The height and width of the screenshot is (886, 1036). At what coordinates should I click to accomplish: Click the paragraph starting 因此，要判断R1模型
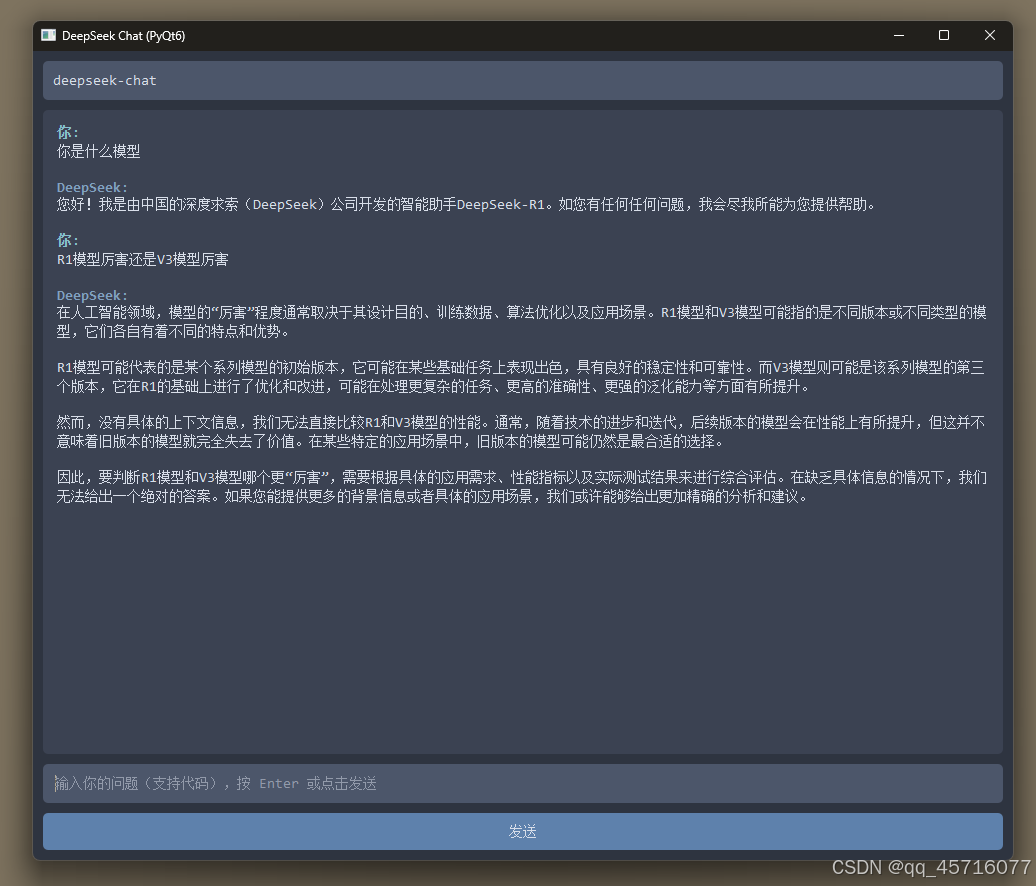point(521,487)
